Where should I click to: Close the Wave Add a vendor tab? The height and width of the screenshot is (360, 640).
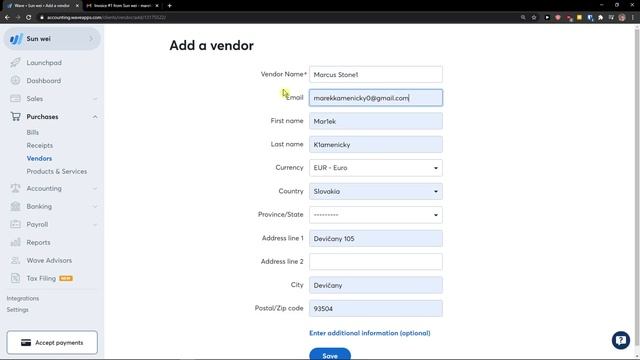click(77, 6)
